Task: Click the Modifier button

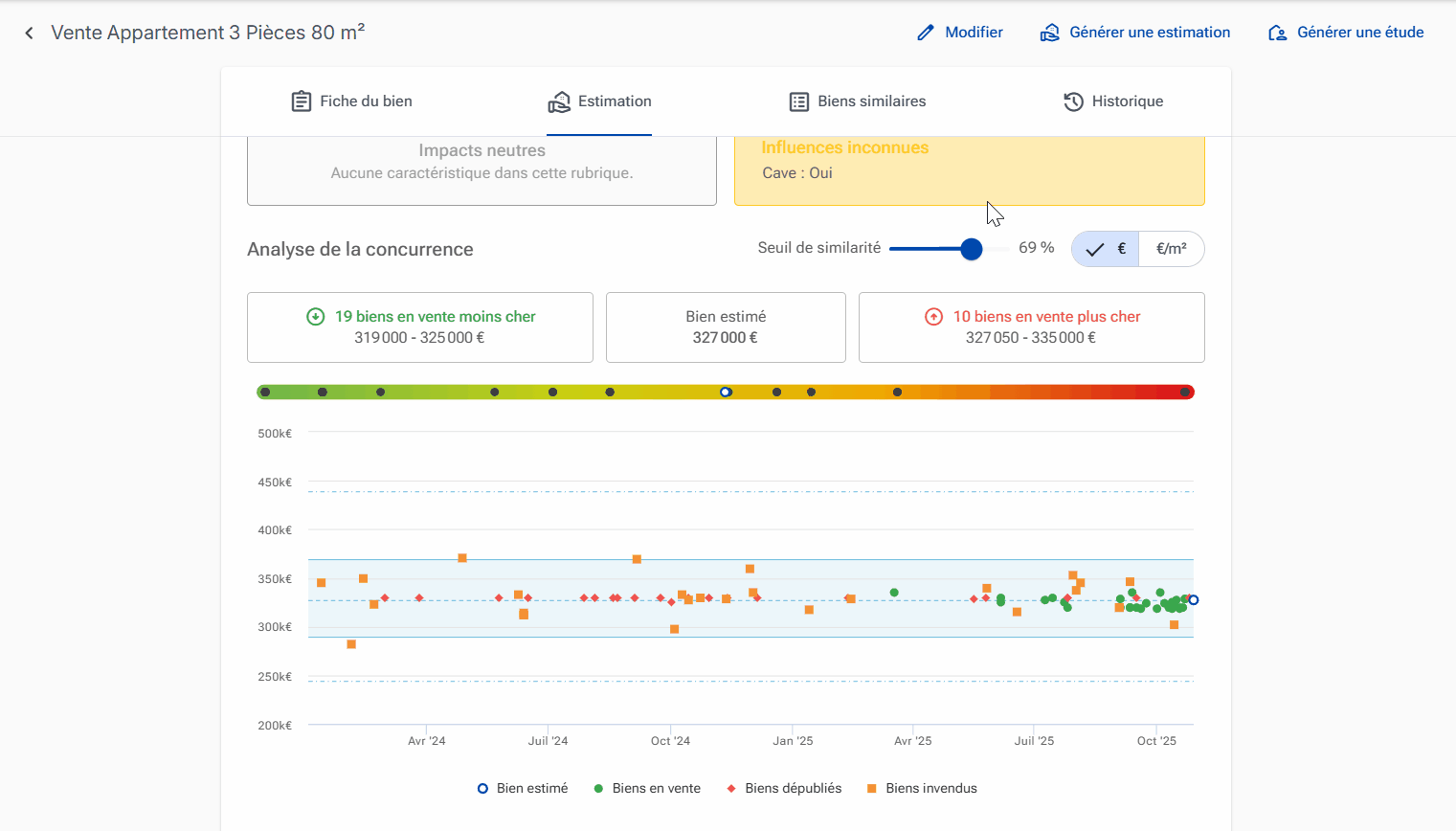Action: [960, 33]
